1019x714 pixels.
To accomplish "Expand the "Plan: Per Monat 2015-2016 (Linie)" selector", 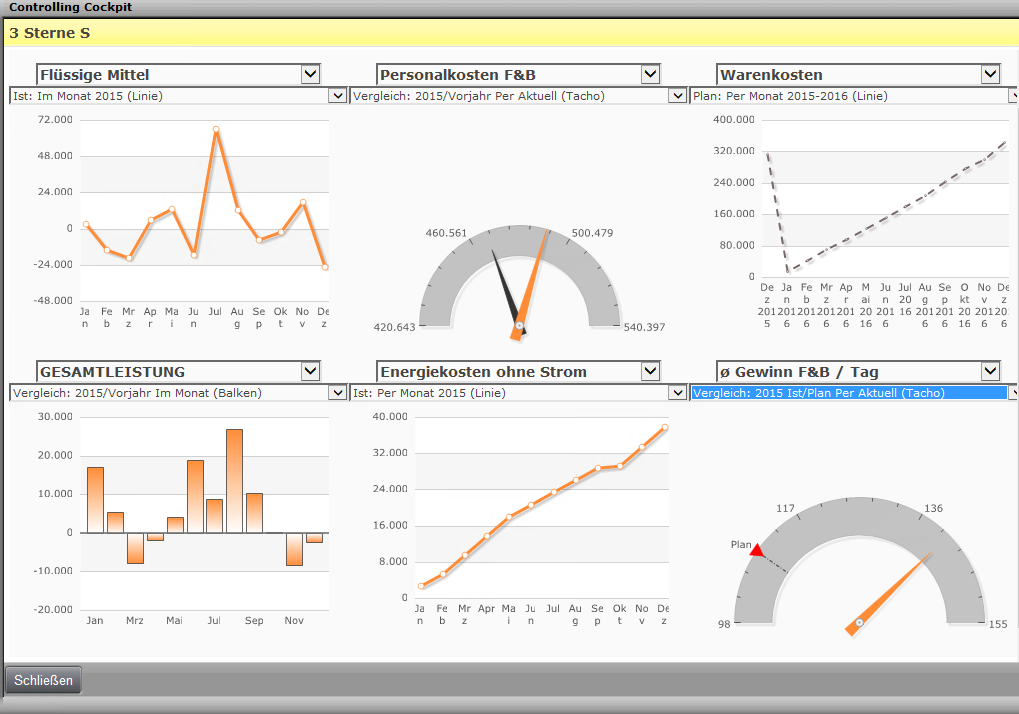I will click(x=1012, y=95).
